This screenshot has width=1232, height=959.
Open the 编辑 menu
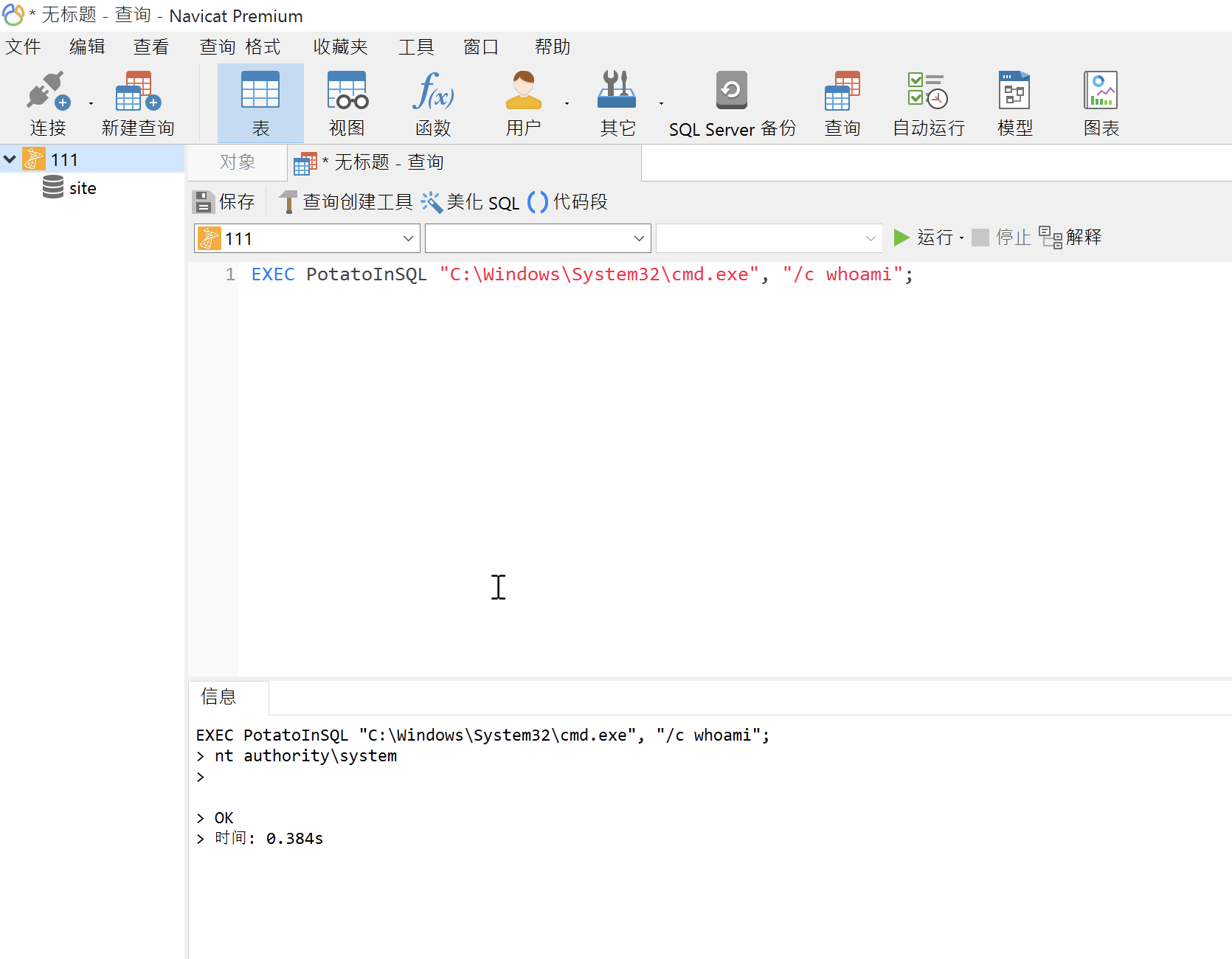click(x=87, y=47)
